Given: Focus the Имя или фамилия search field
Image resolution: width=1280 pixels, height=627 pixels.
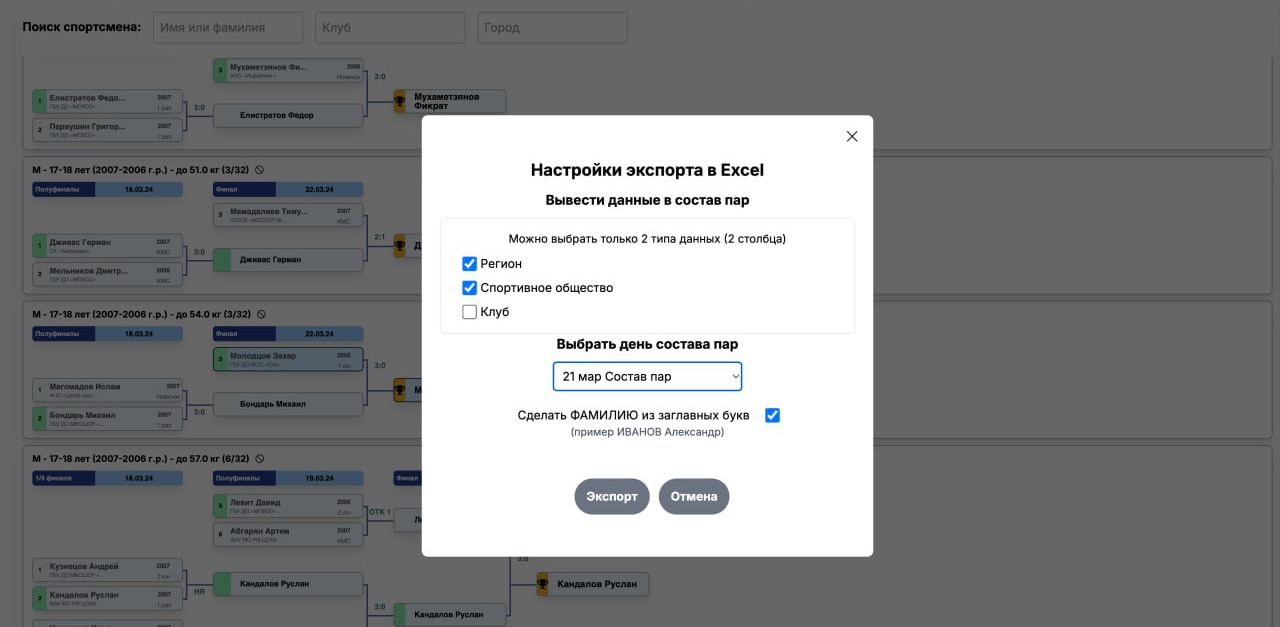Looking at the screenshot, I should (228, 28).
